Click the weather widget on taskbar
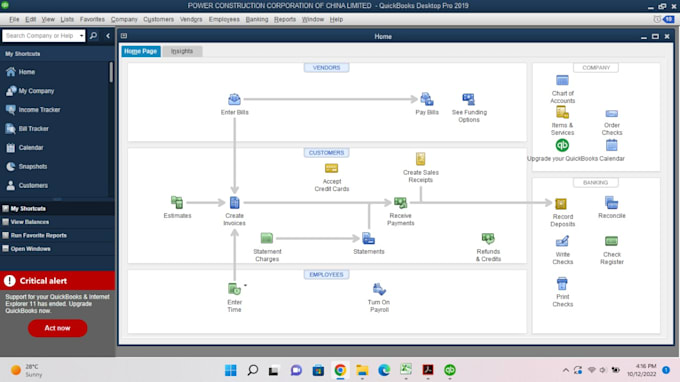 [27, 370]
